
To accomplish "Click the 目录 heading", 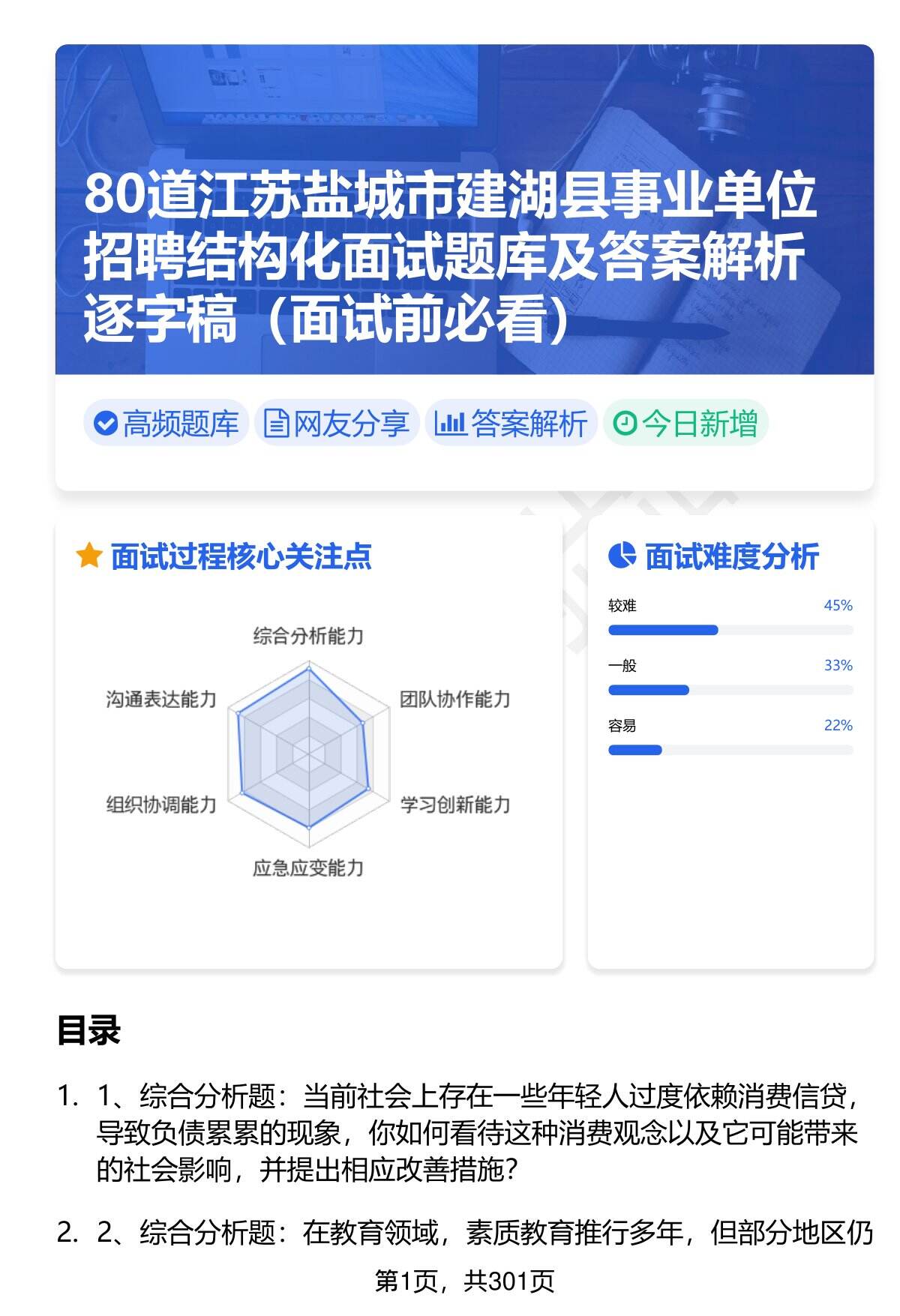I will 88,1030.
